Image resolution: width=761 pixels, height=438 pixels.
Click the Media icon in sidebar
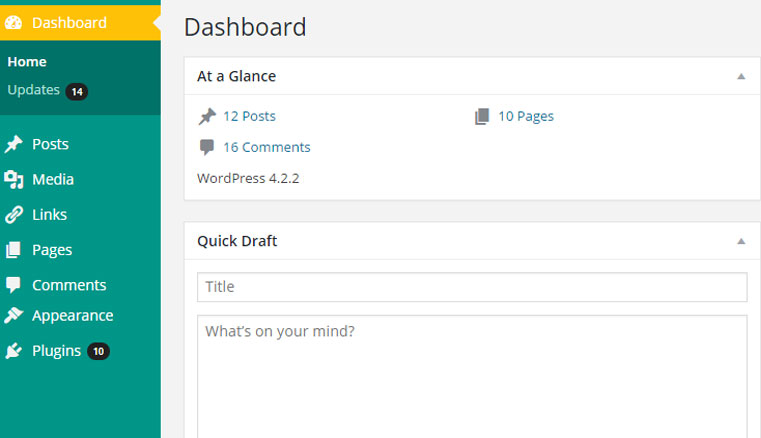coord(14,179)
